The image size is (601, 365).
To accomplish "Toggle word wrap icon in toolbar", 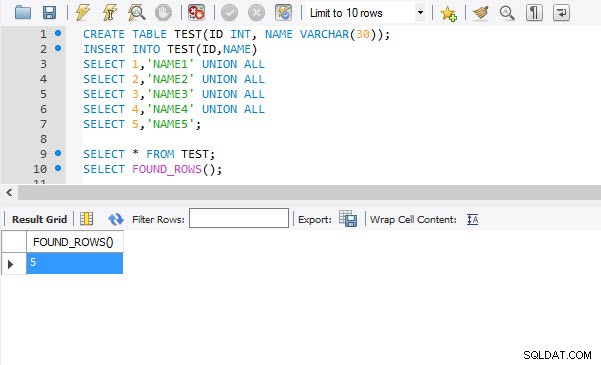I will pos(562,13).
